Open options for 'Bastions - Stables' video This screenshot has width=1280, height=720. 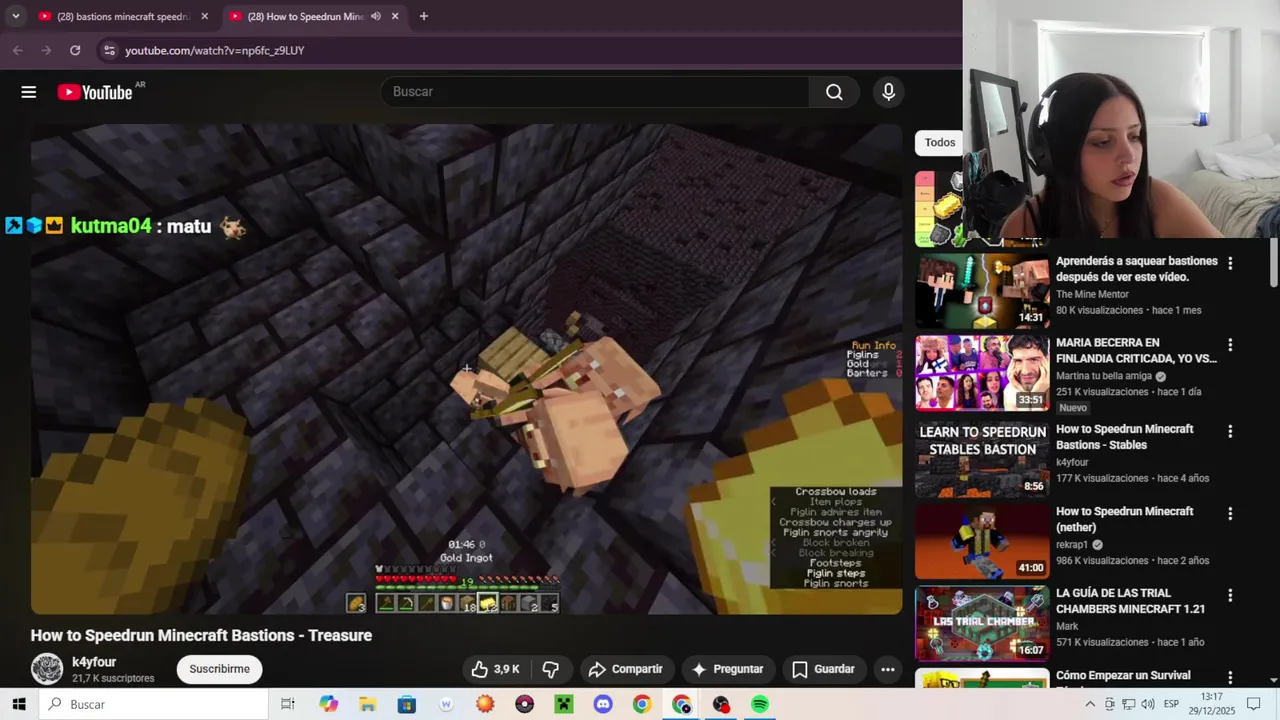pos(1230,431)
